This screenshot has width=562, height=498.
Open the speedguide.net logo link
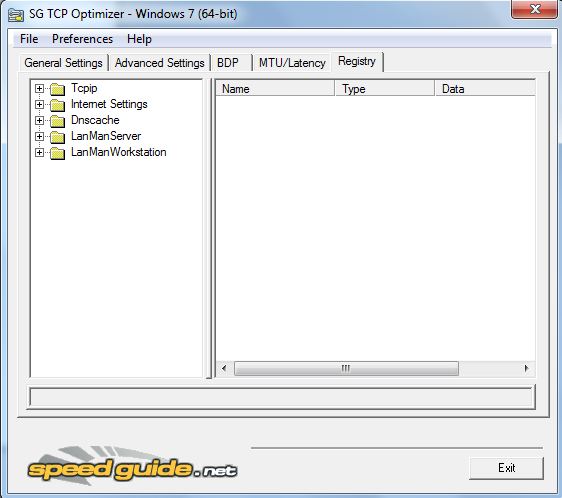coord(132,466)
